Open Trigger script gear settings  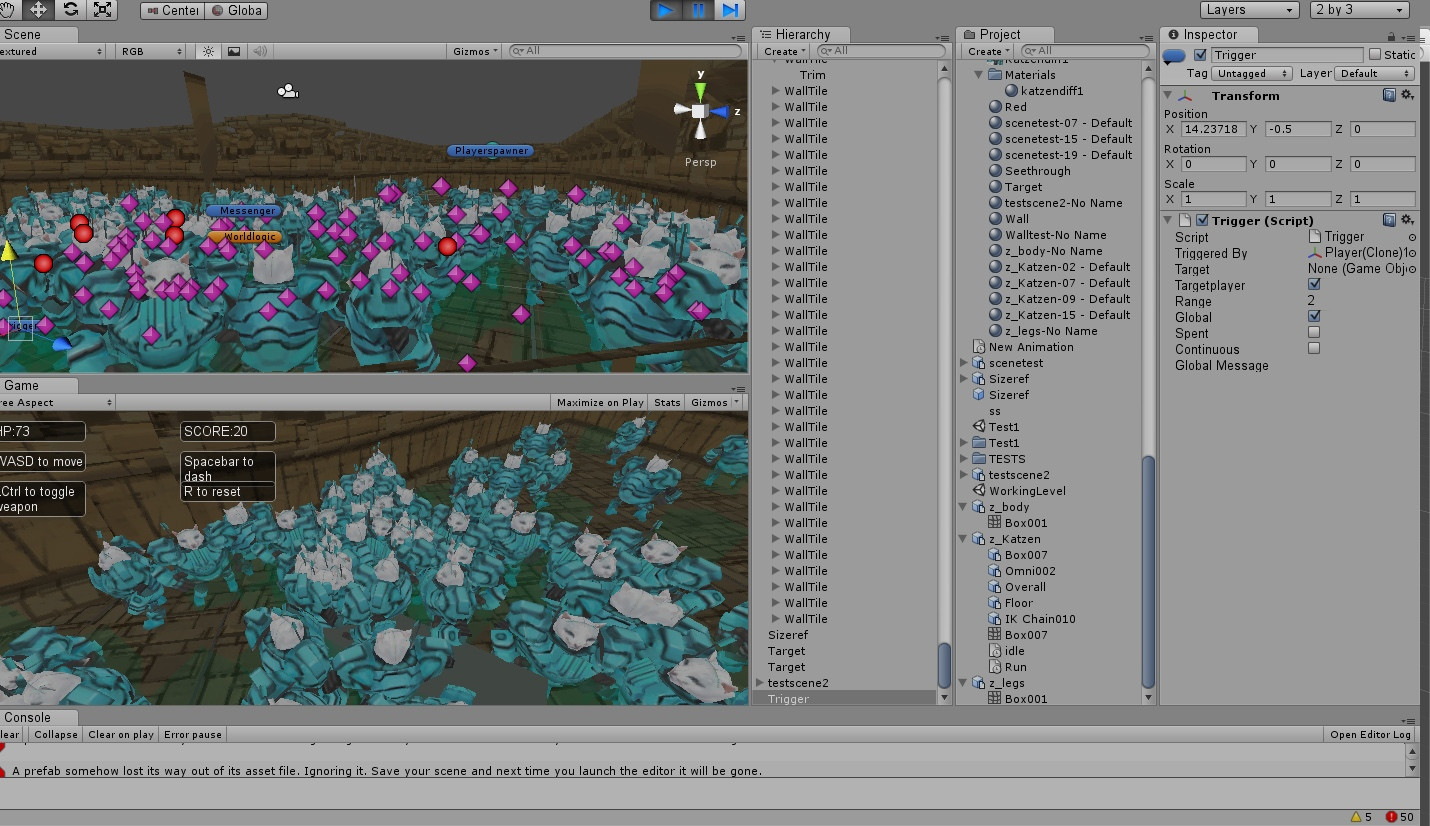[x=1407, y=220]
